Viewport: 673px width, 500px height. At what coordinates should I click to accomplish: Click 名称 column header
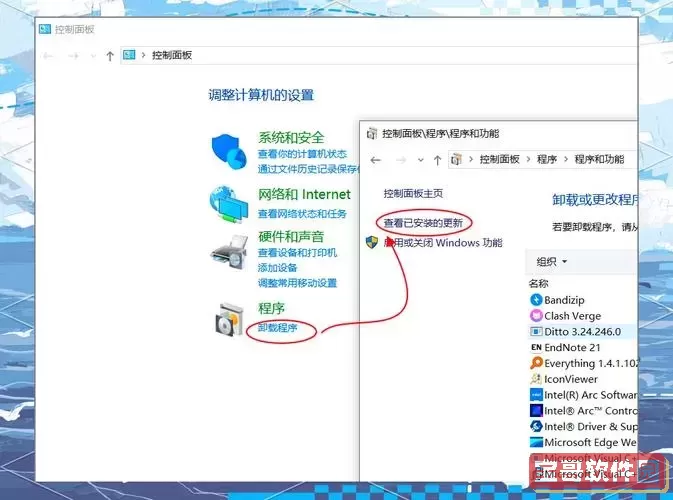(538, 283)
